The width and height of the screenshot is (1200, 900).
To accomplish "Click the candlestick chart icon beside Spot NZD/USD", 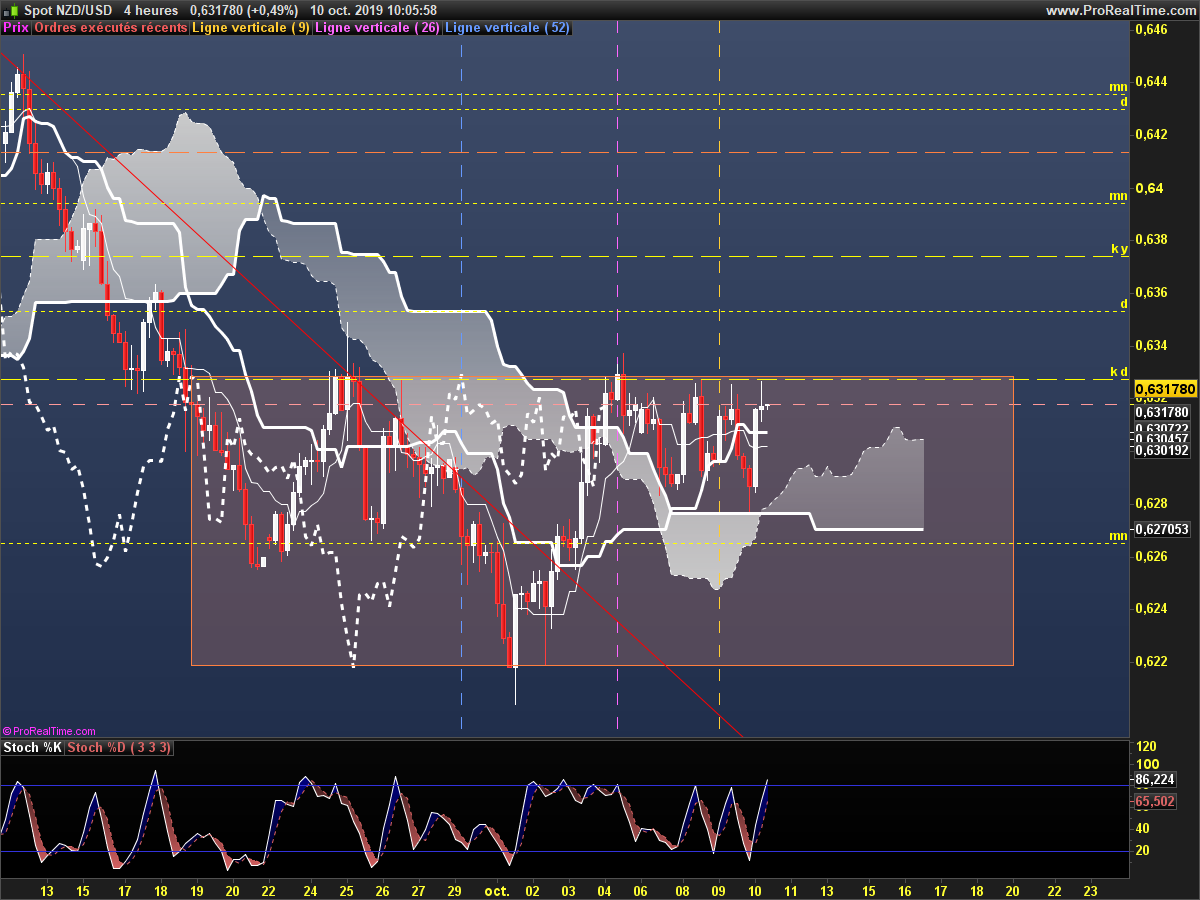I will pos(11,10).
